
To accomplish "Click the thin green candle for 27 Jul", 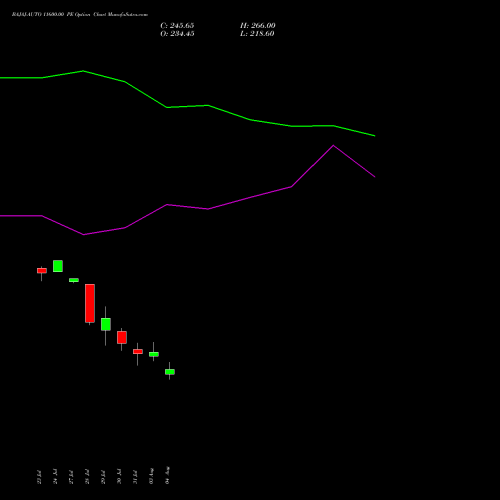I will [x=74, y=280].
